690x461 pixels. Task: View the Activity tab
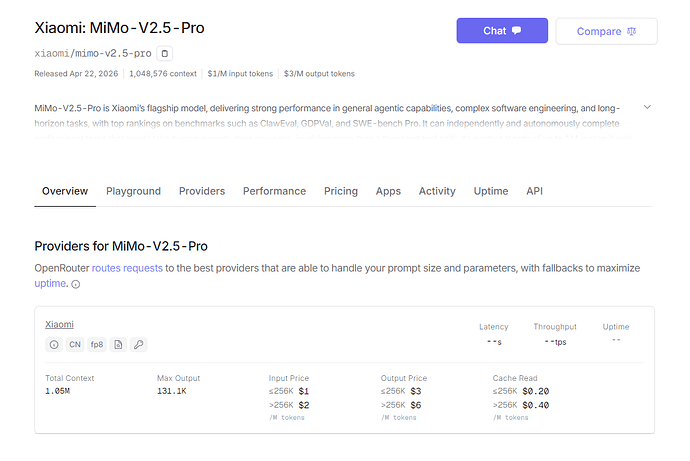437,191
